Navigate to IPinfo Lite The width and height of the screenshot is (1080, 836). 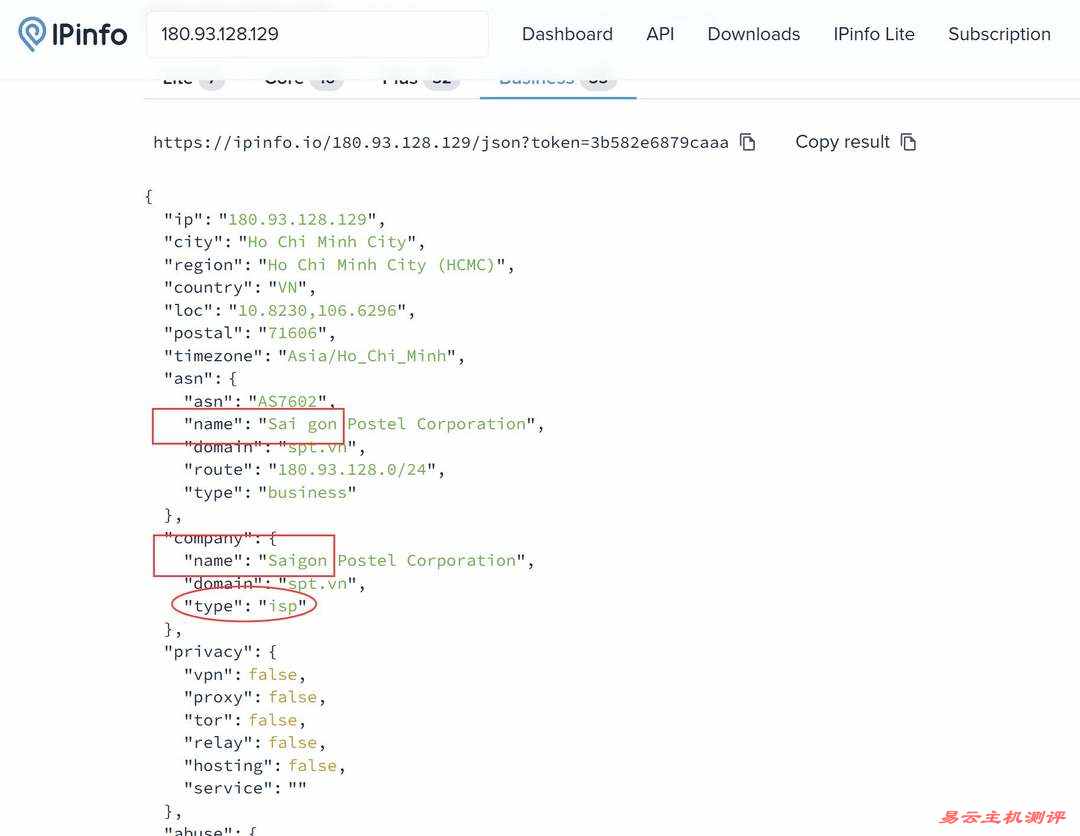(x=874, y=34)
